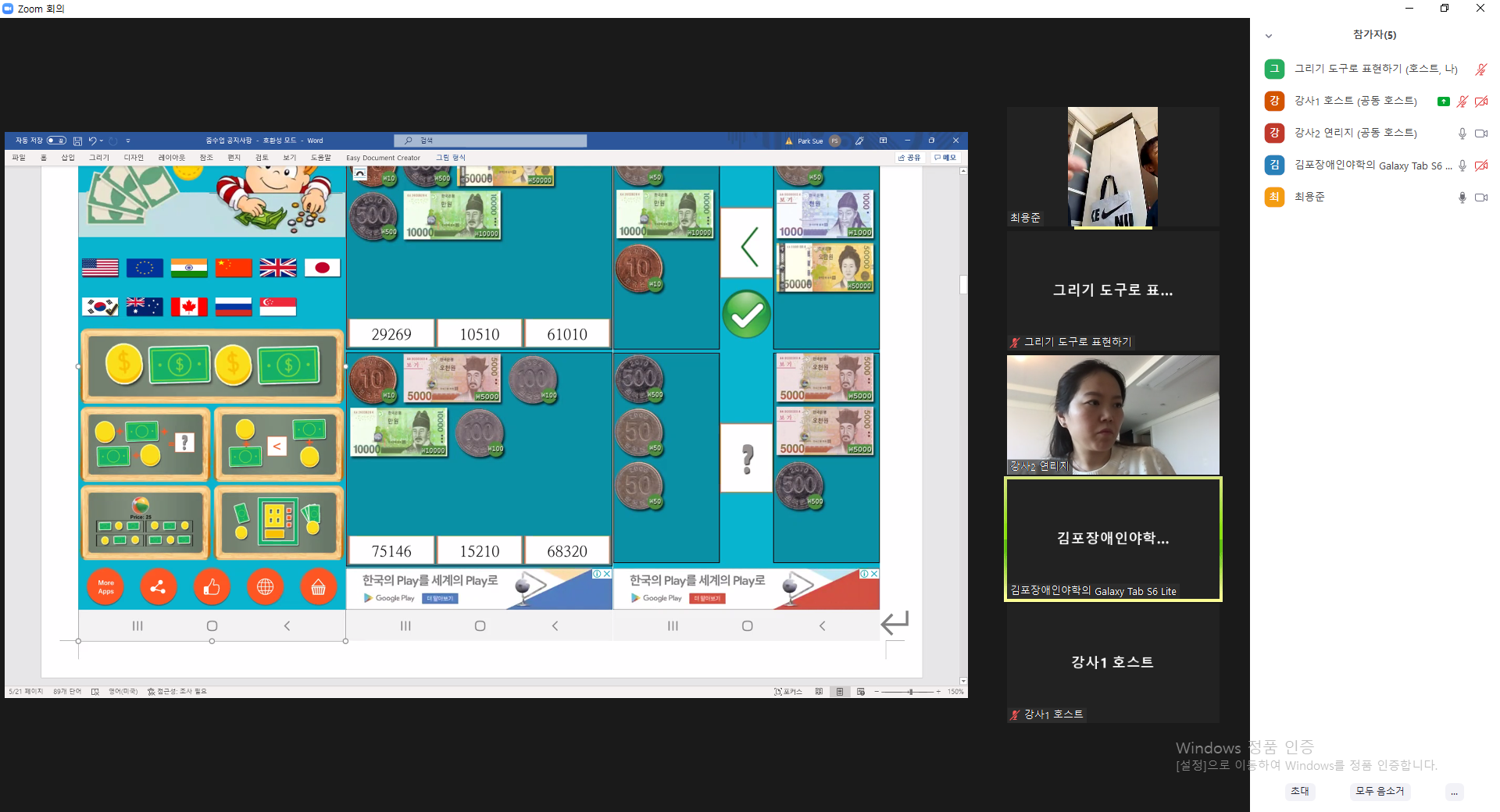Click the 초대 invite button

[1300, 791]
